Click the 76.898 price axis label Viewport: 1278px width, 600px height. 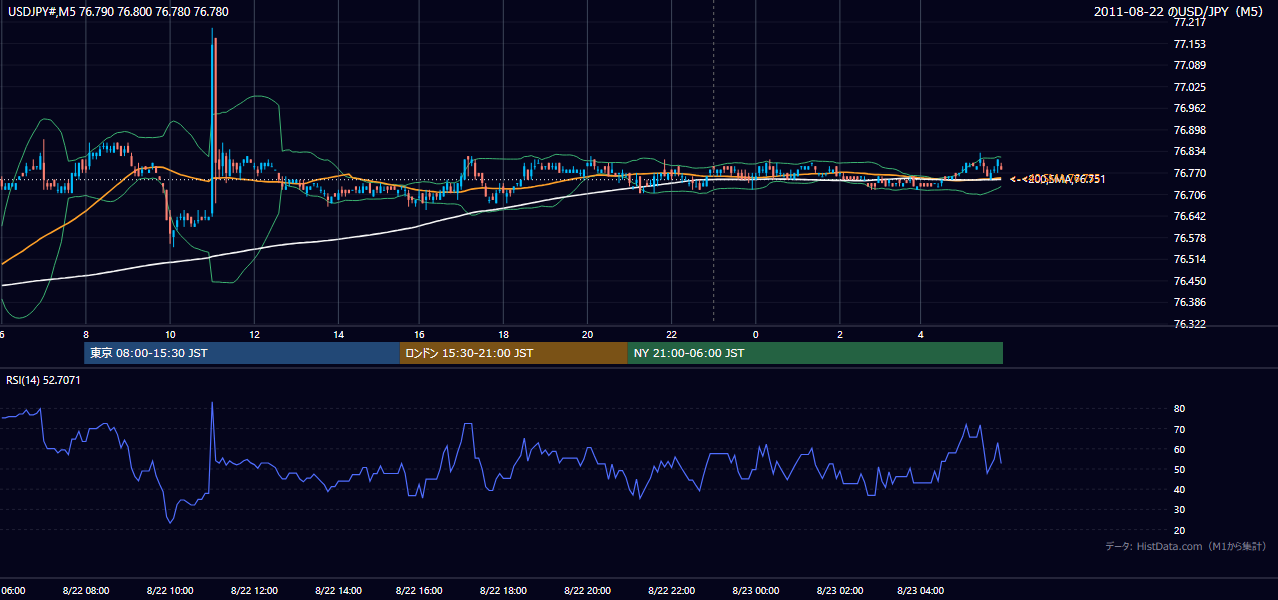click(x=1189, y=130)
